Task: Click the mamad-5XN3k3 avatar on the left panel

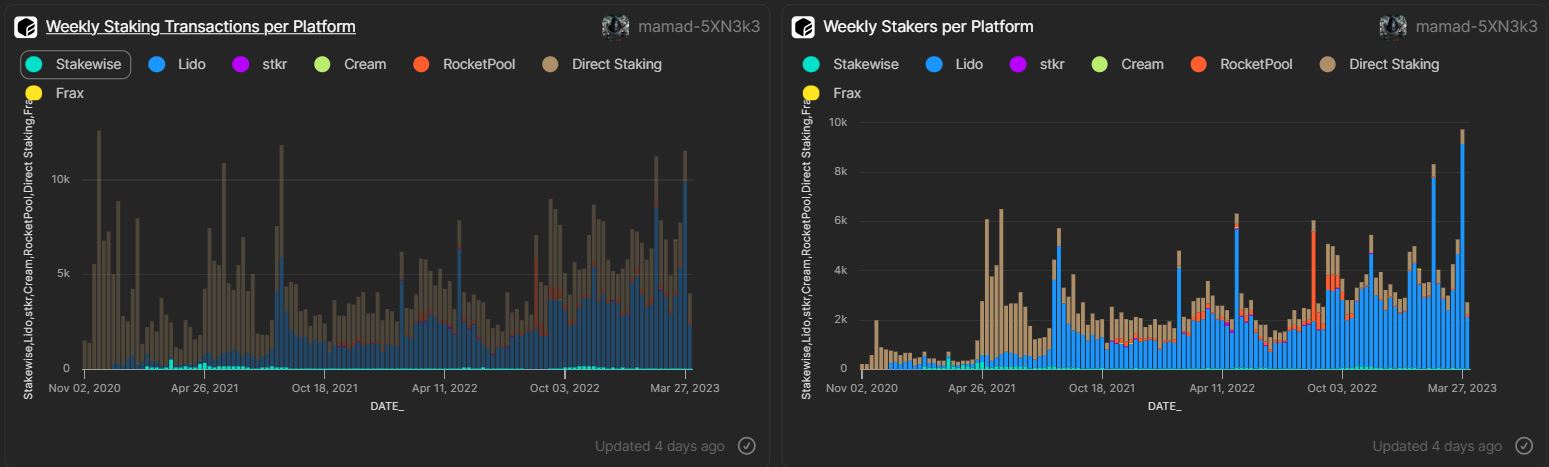Action: 615,27
